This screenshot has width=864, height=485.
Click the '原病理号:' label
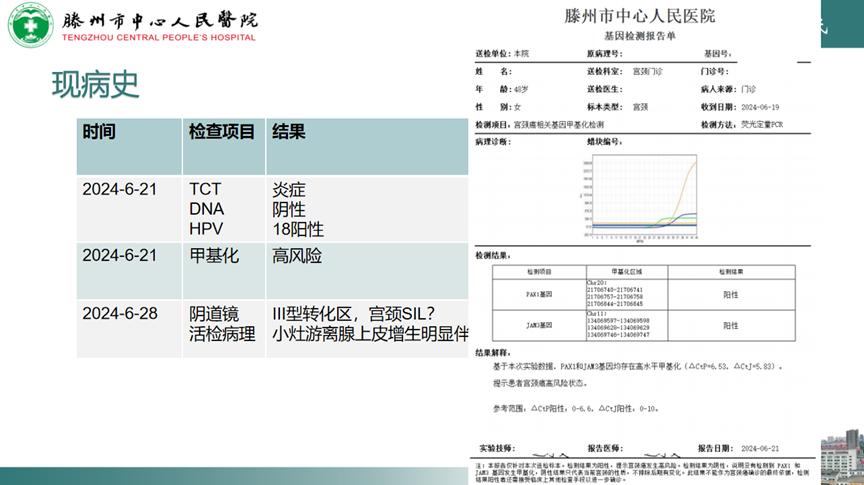[604, 53]
